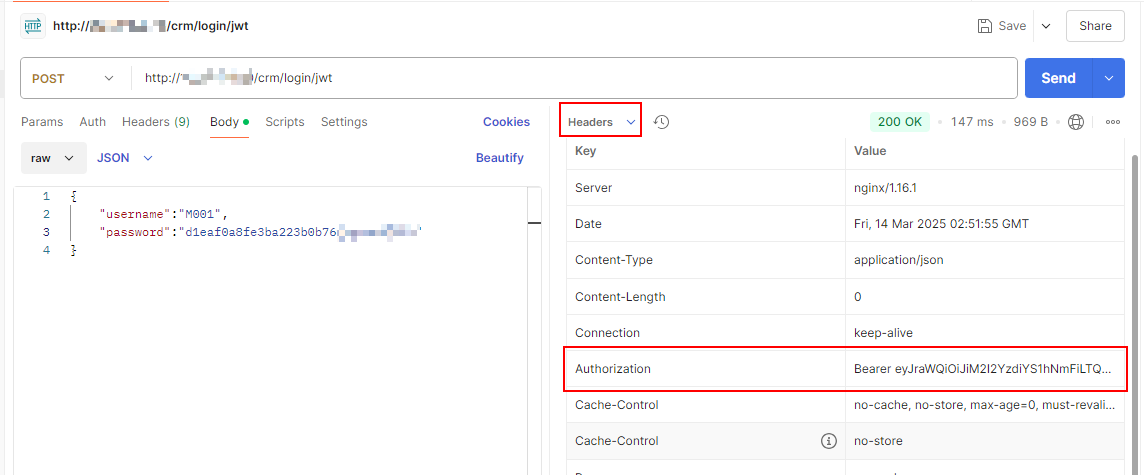
Task: Open the Headers (9) request tab
Action: tap(156, 122)
